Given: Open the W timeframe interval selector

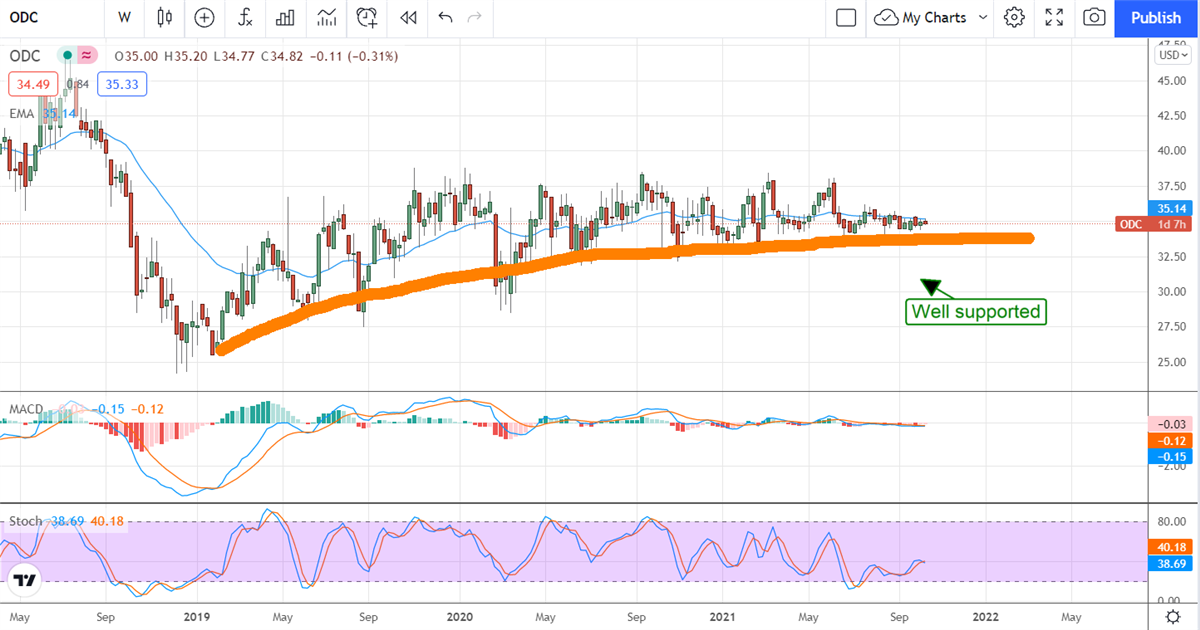Looking at the screenshot, I should (x=124, y=17).
